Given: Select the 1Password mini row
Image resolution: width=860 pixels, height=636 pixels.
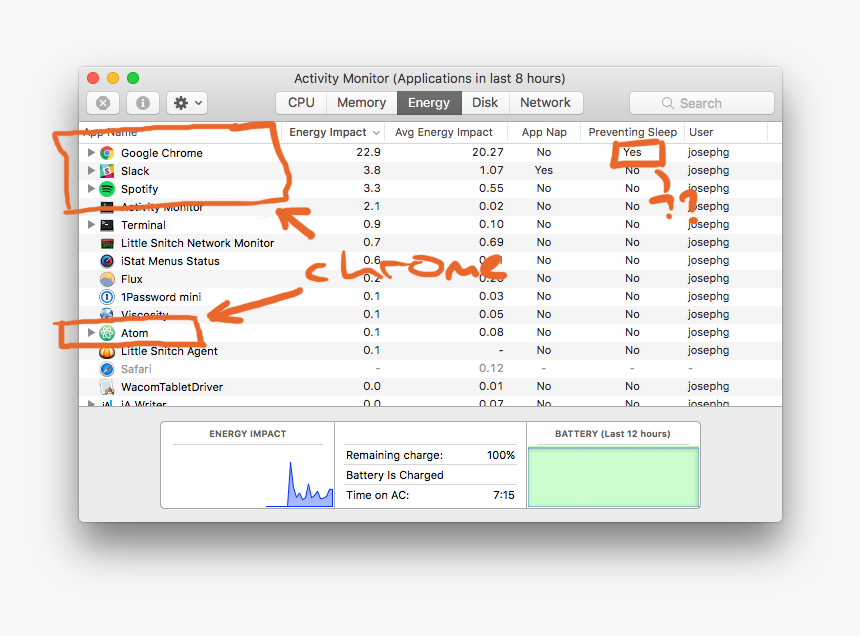Looking at the screenshot, I should (x=430, y=297).
